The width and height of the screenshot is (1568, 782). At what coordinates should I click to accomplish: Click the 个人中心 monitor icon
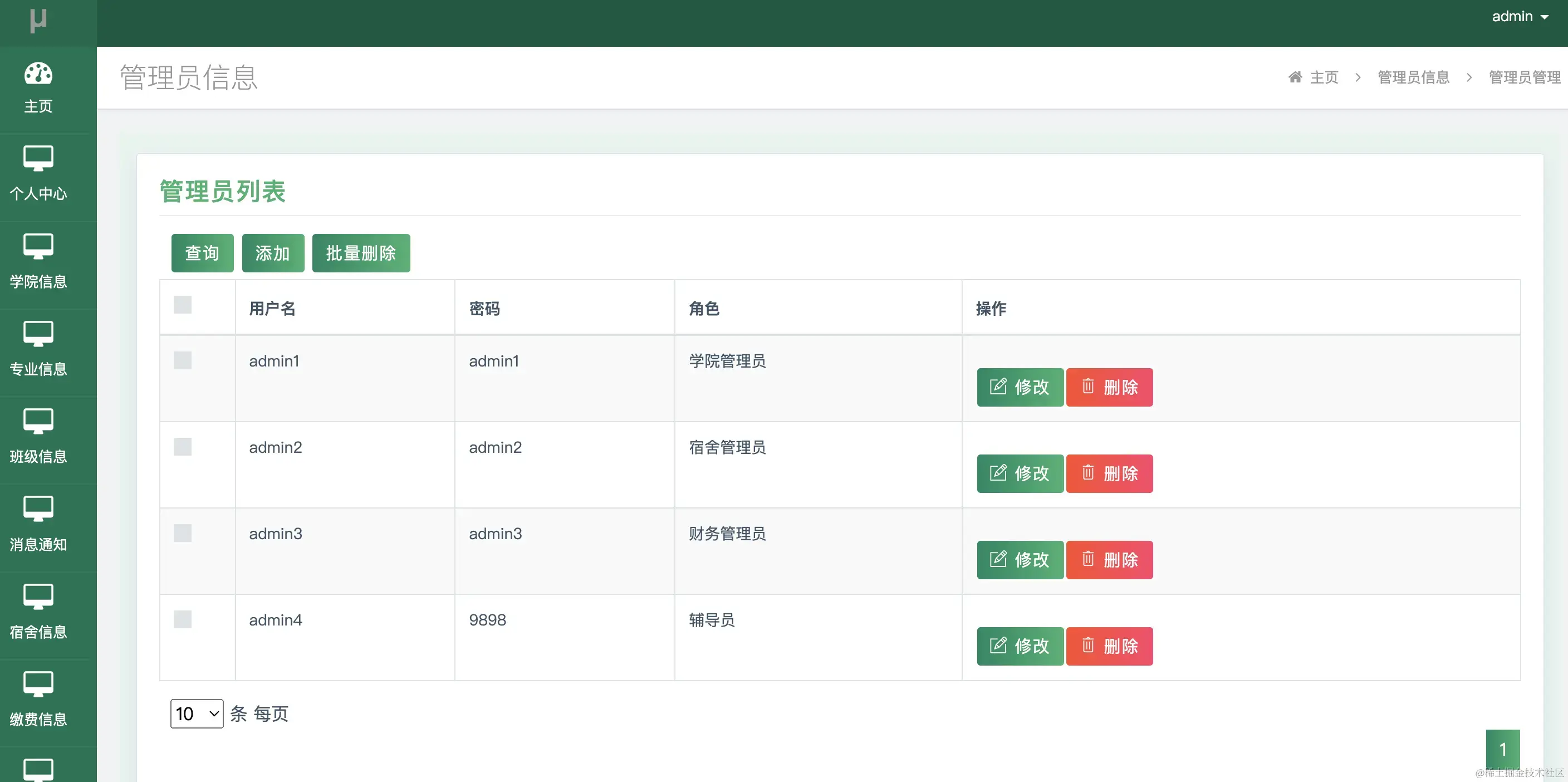click(38, 158)
